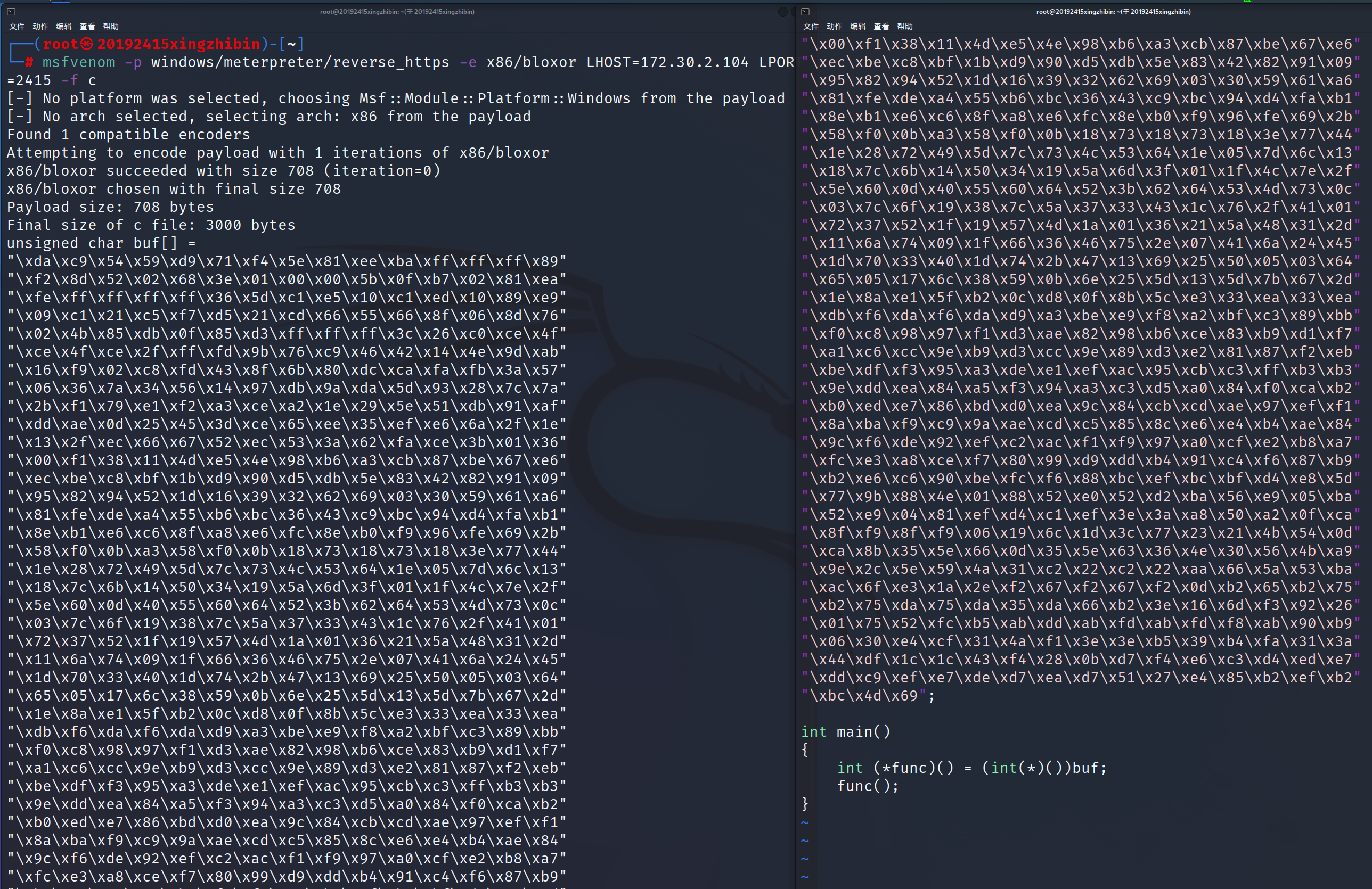Image resolution: width=1372 pixels, height=889 pixels.
Task: Open the 编辑 menu in the right terminal
Action: click(x=858, y=27)
